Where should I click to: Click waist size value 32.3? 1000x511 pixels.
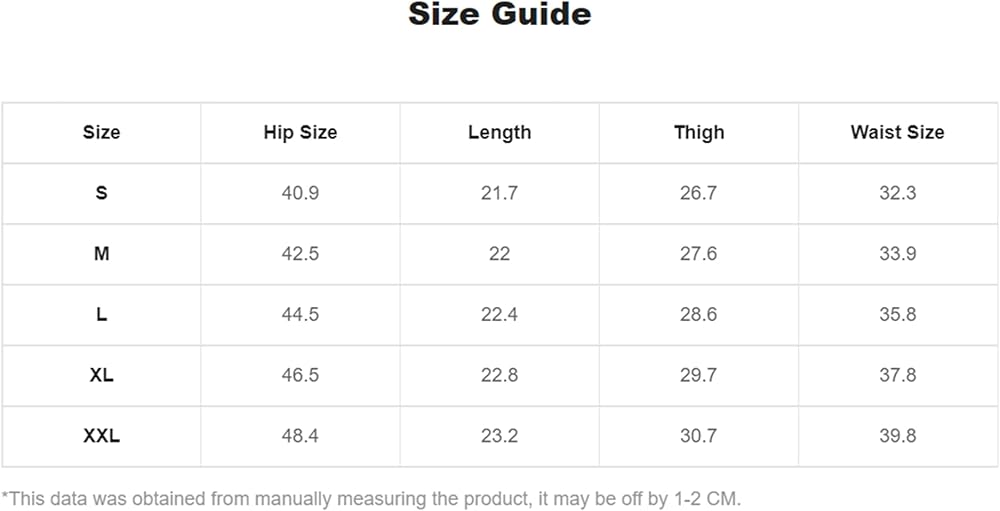pyautogui.click(x=897, y=193)
